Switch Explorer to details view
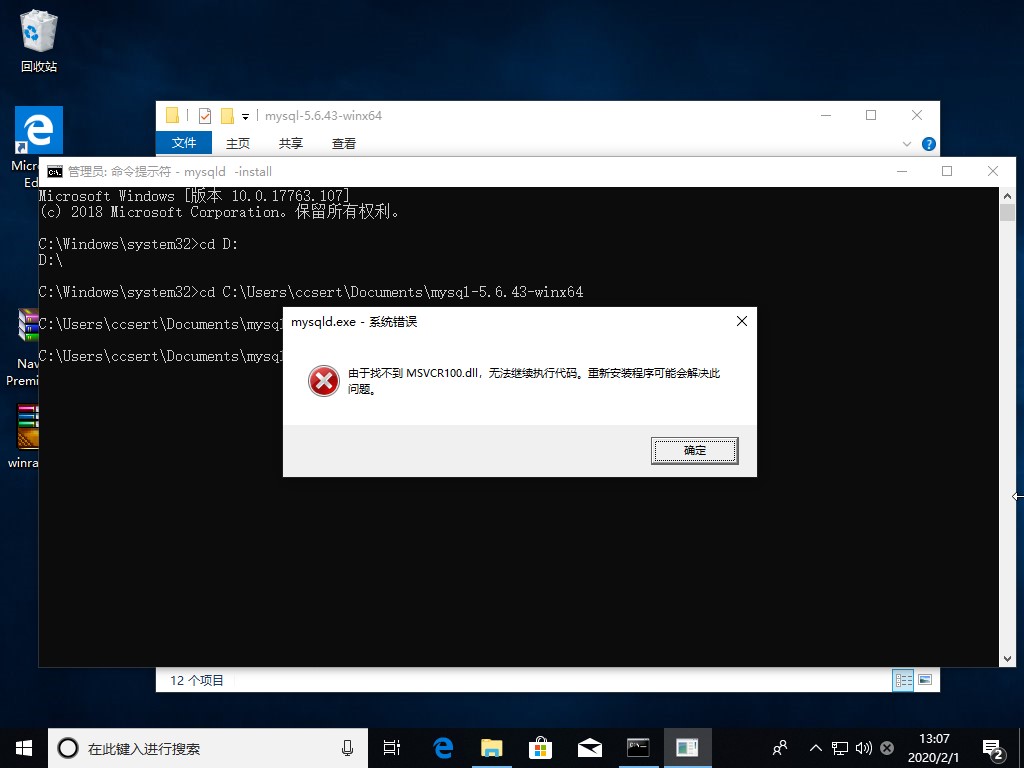Screen dimensions: 1024x768 [x=903, y=680]
